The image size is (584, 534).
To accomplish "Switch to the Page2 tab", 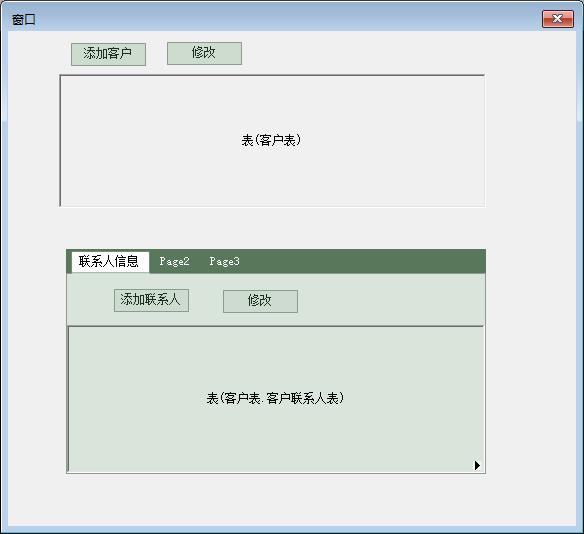I will (174, 262).
